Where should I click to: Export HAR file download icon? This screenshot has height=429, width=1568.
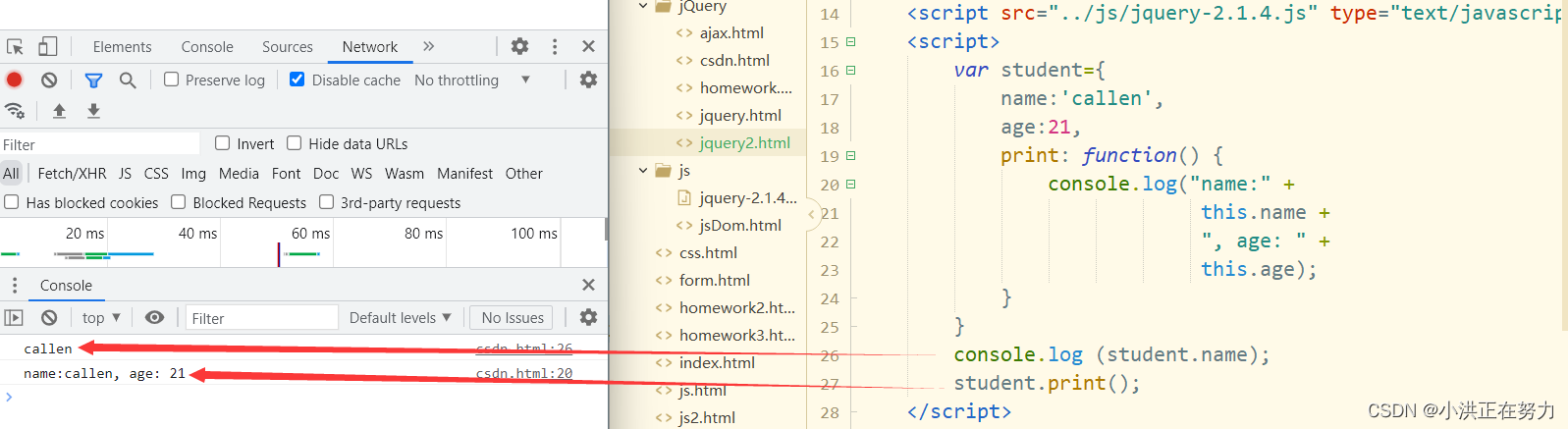(93, 111)
